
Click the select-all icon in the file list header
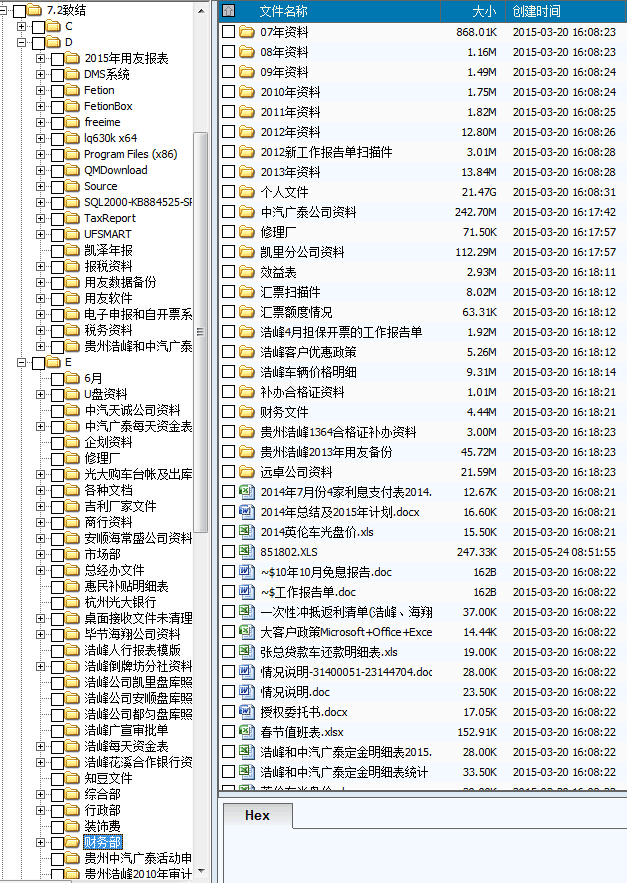[x=228, y=11]
